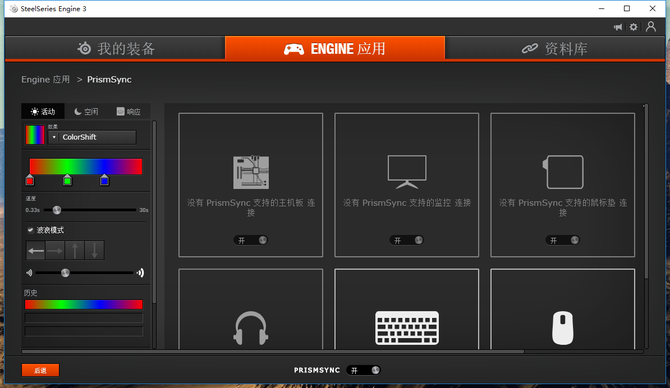This screenshot has height=388, width=670.
Task: Switch to the 我的装备 tab
Action: (x=115, y=48)
